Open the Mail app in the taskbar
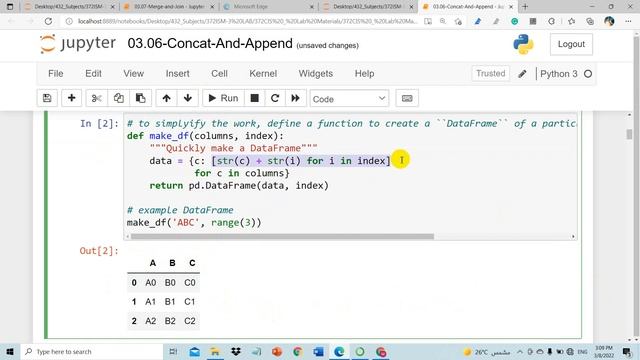The width and height of the screenshot is (640, 360). pos(194,351)
